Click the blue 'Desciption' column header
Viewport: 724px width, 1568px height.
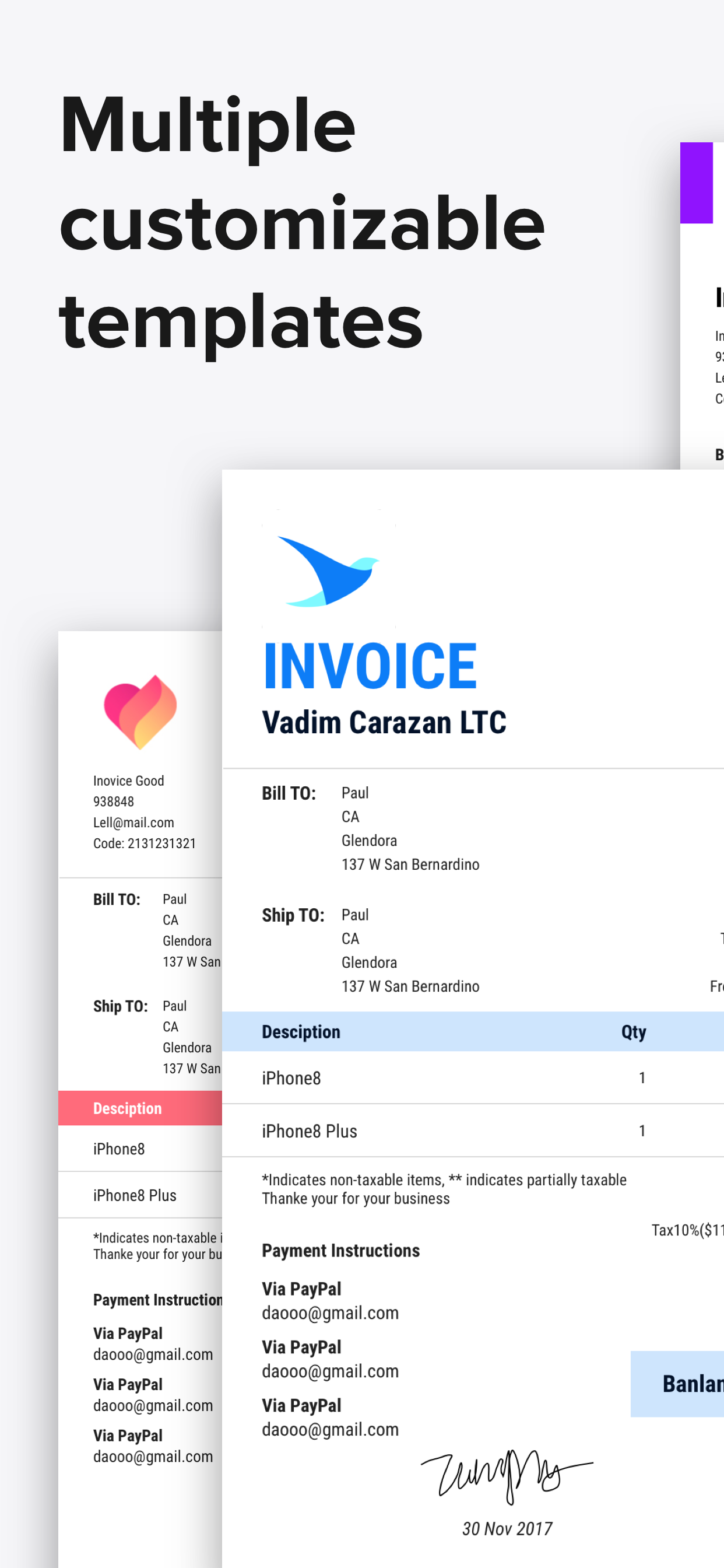[x=301, y=1032]
